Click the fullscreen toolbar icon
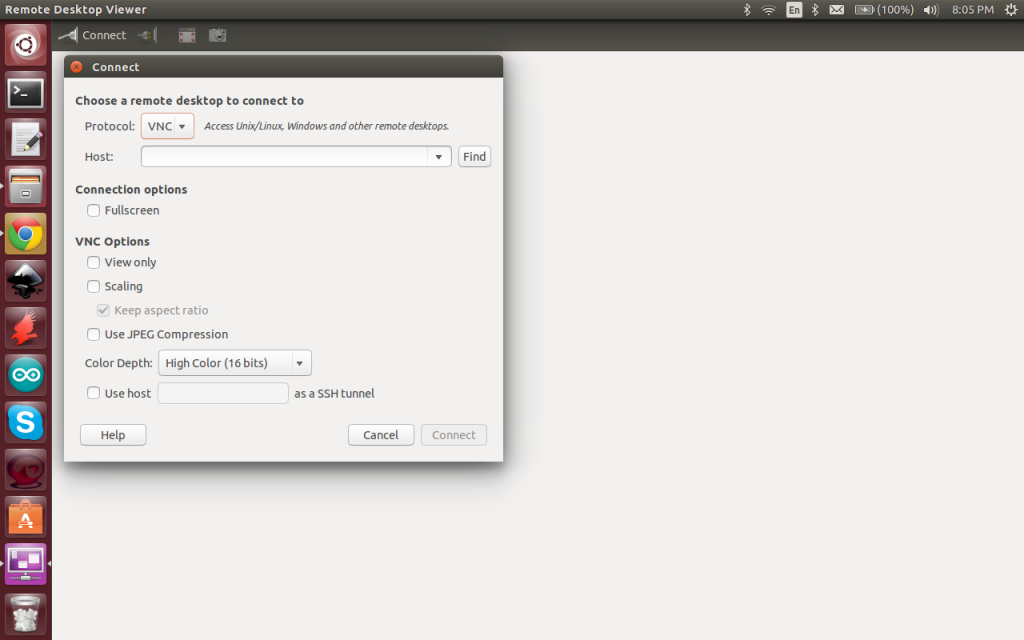 (187, 35)
